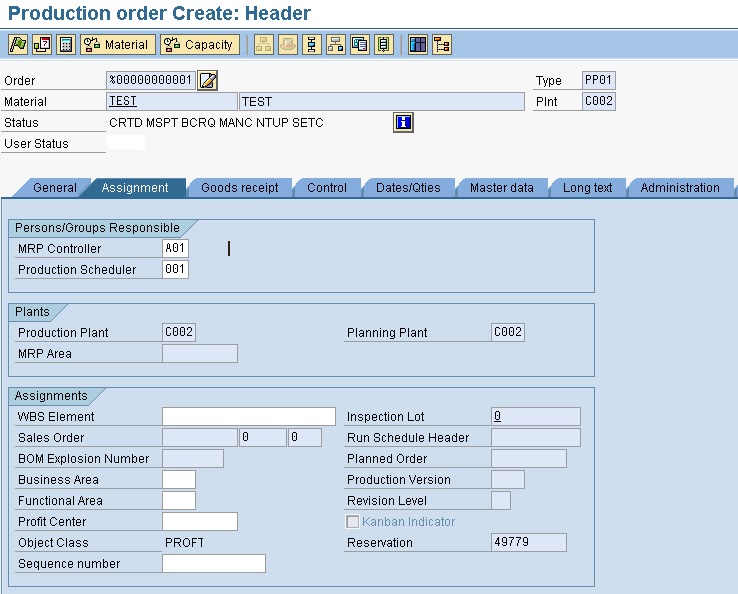
Task: Open the sequence overview icon
Action: pyautogui.click(x=384, y=45)
